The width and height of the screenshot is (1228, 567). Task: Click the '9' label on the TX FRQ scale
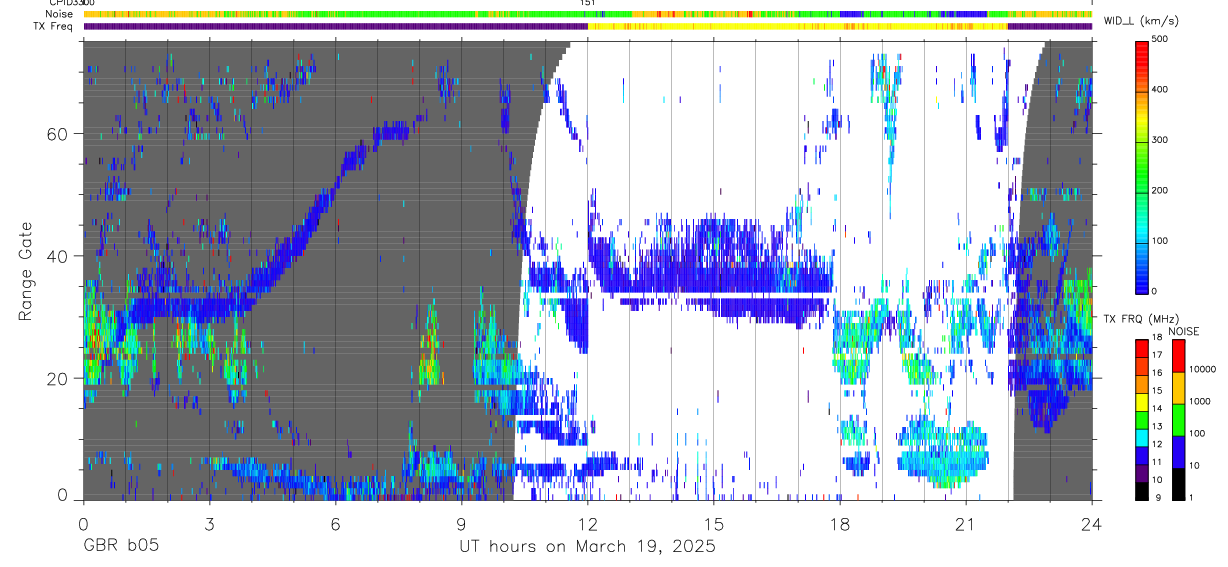[1158, 498]
